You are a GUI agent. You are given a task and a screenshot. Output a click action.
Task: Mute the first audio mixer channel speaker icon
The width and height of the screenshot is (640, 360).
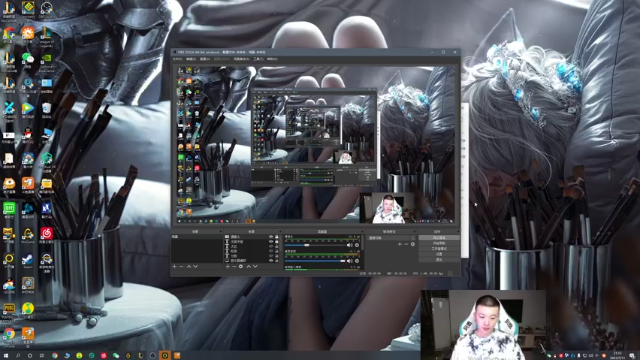[350, 245]
